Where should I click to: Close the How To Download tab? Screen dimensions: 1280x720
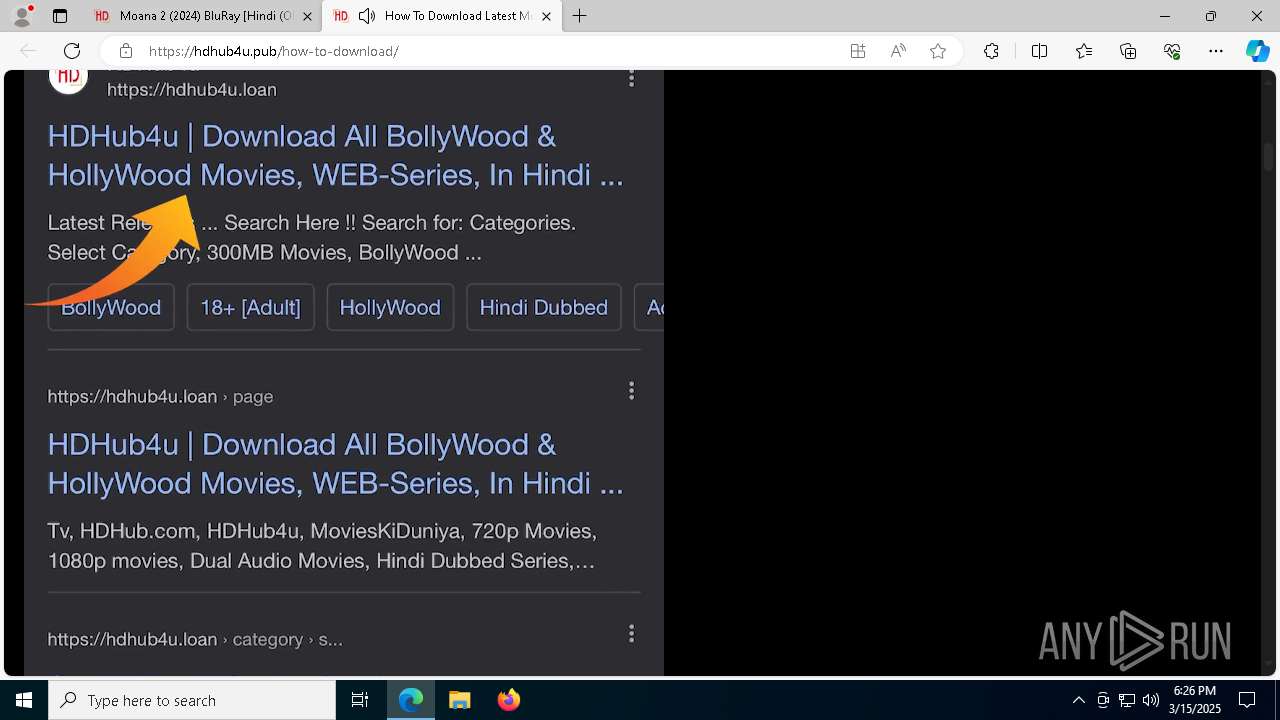coord(546,16)
